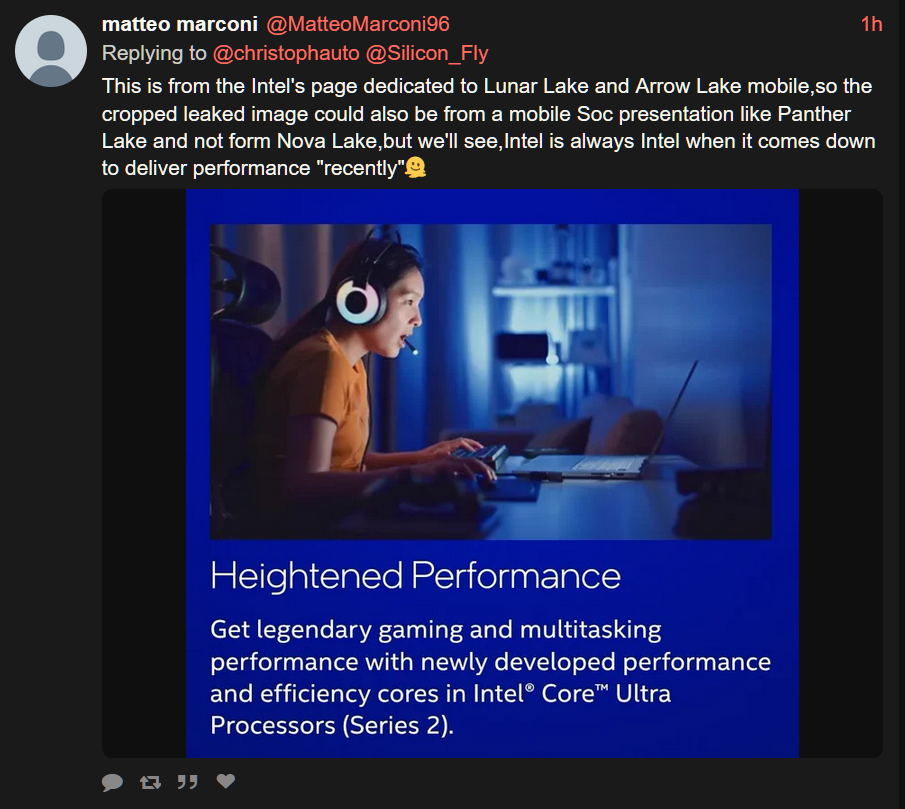Click the black letterbox left of the image
Viewport: 905px width, 809px height.
tap(144, 473)
